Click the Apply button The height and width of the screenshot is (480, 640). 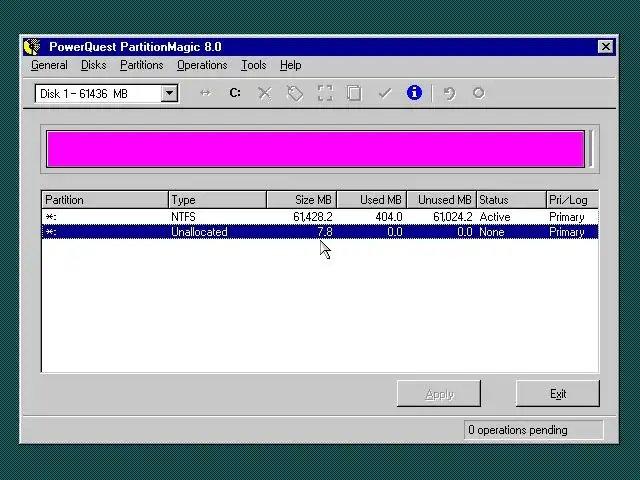tap(439, 393)
